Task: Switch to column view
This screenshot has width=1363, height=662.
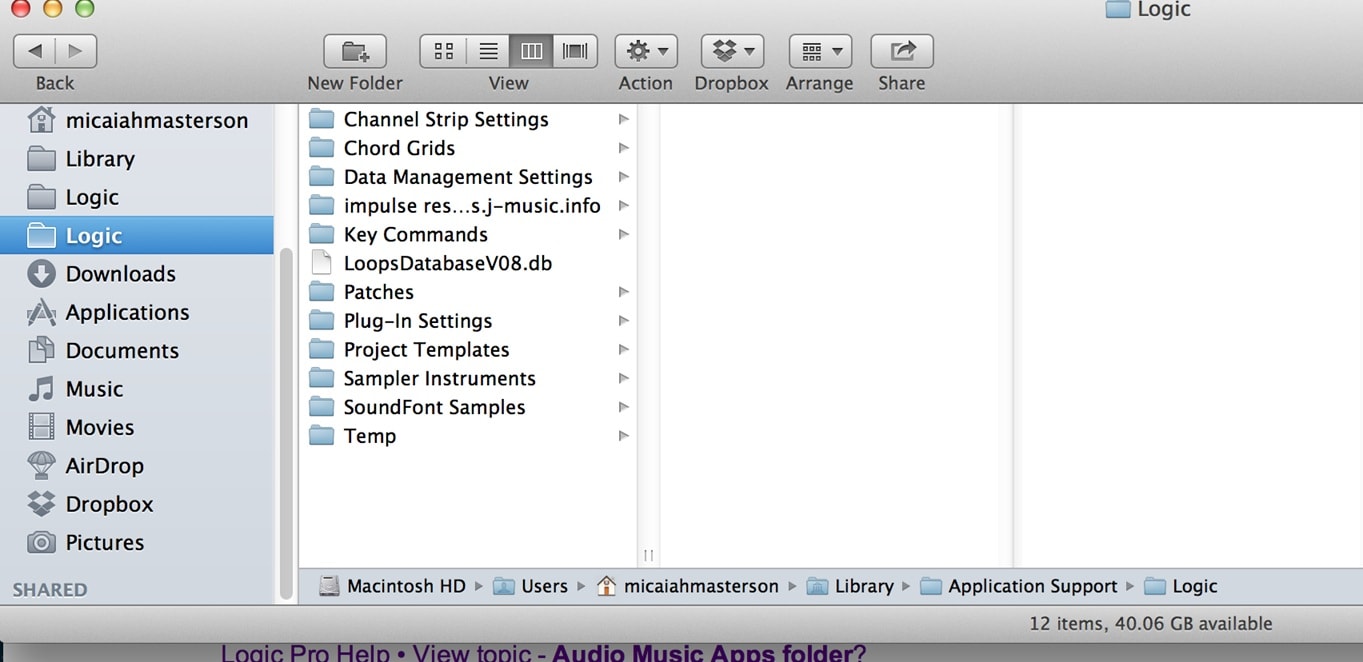Action: (531, 51)
